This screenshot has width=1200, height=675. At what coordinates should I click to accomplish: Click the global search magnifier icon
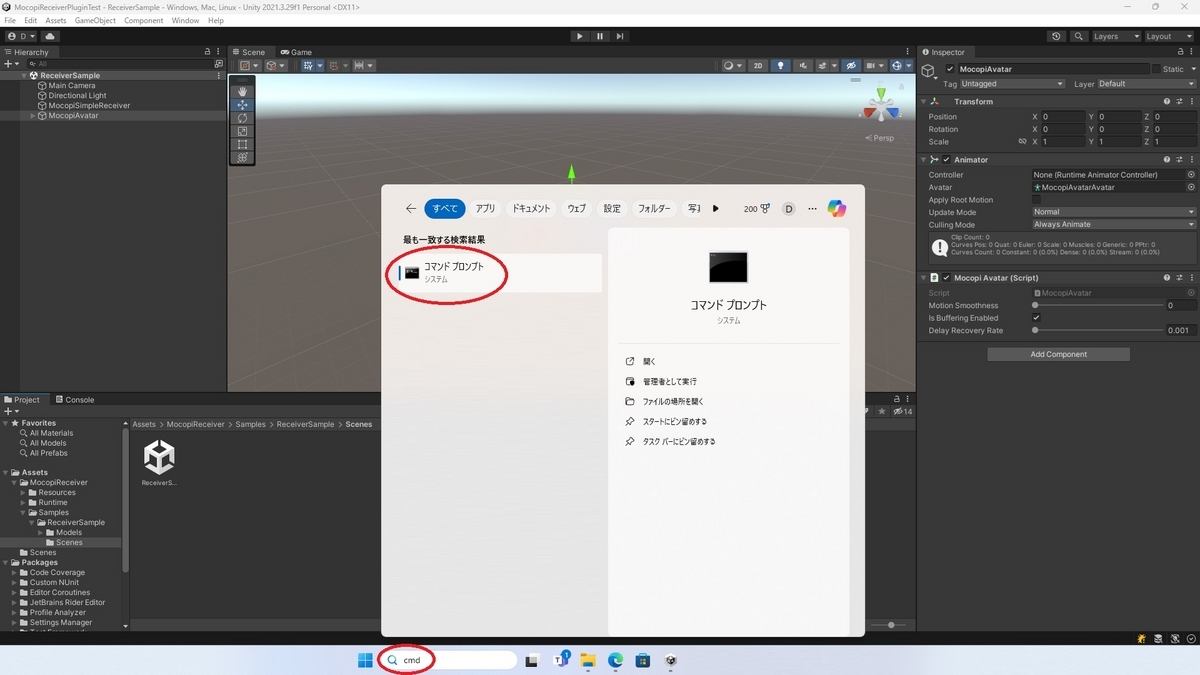tap(1078, 36)
